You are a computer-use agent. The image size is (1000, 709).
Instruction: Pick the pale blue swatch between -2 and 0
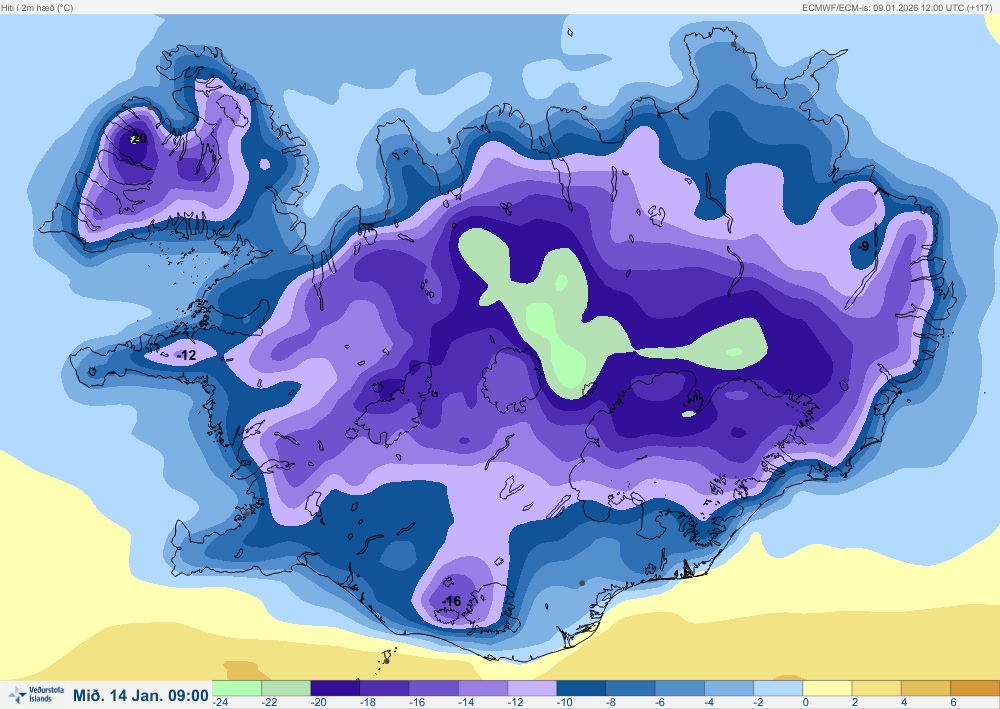pyautogui.click(x=778, y=688)
